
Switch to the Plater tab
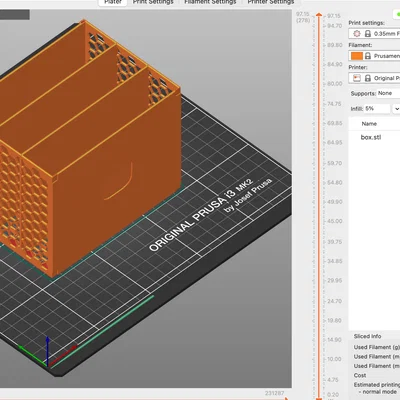click(113, 2)
